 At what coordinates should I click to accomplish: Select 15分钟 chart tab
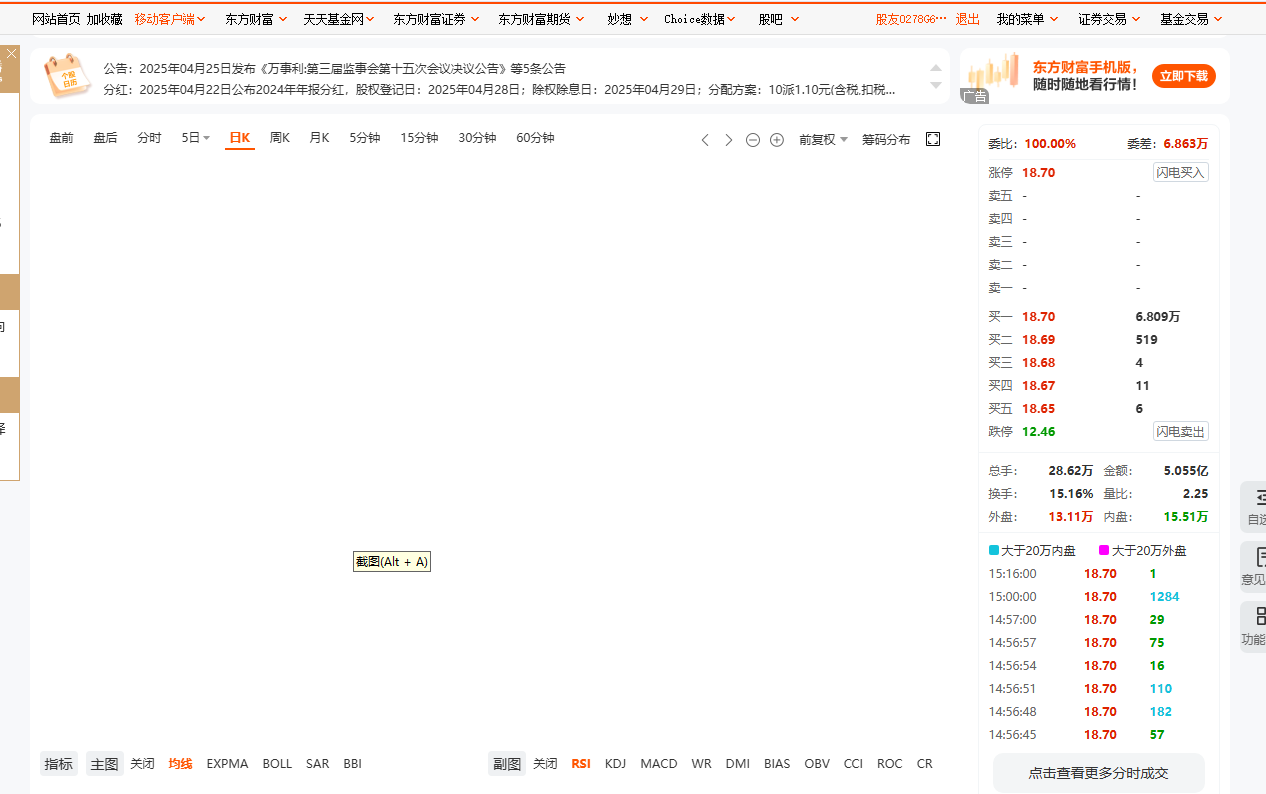[419, 138]
